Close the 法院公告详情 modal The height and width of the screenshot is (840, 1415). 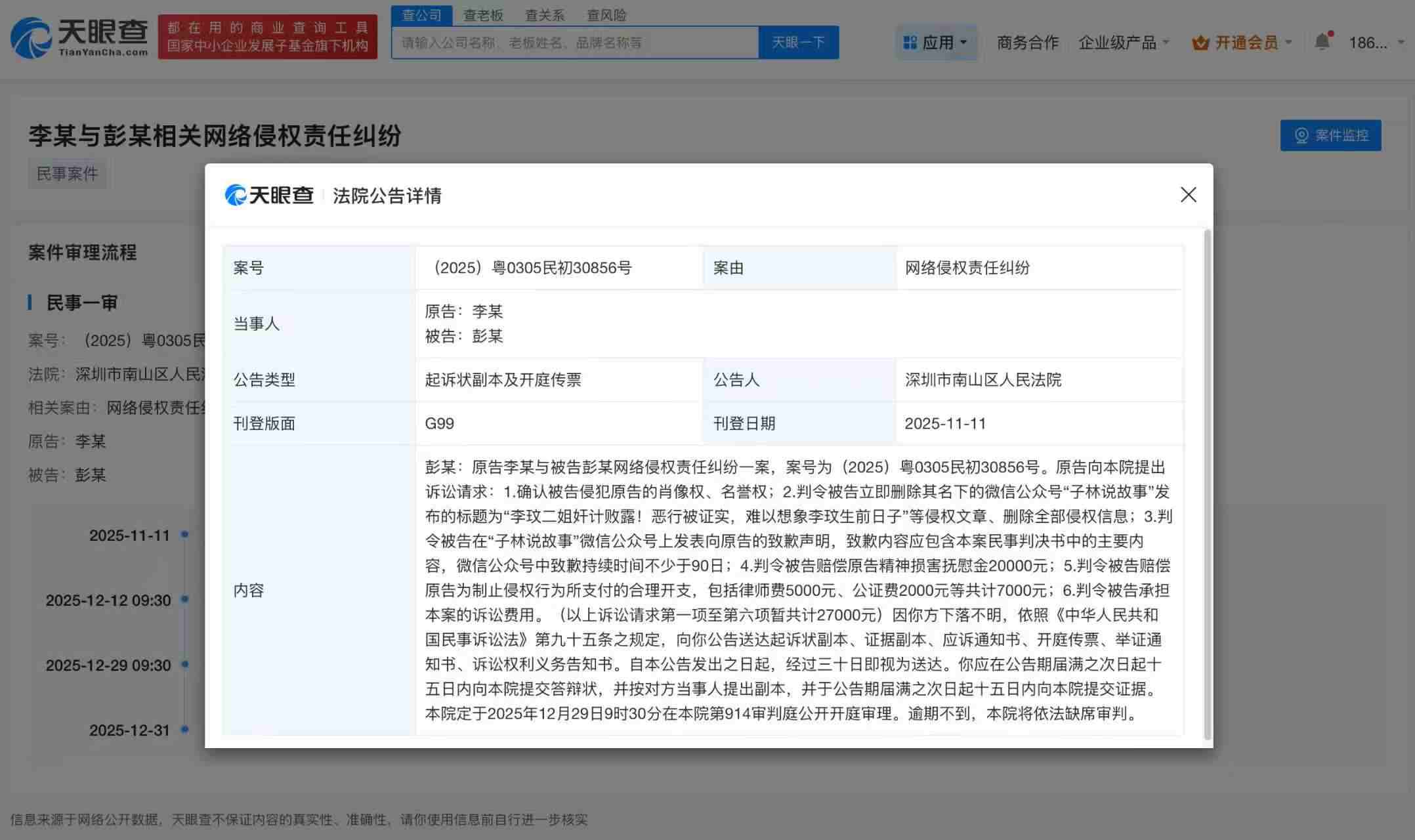1188,194
